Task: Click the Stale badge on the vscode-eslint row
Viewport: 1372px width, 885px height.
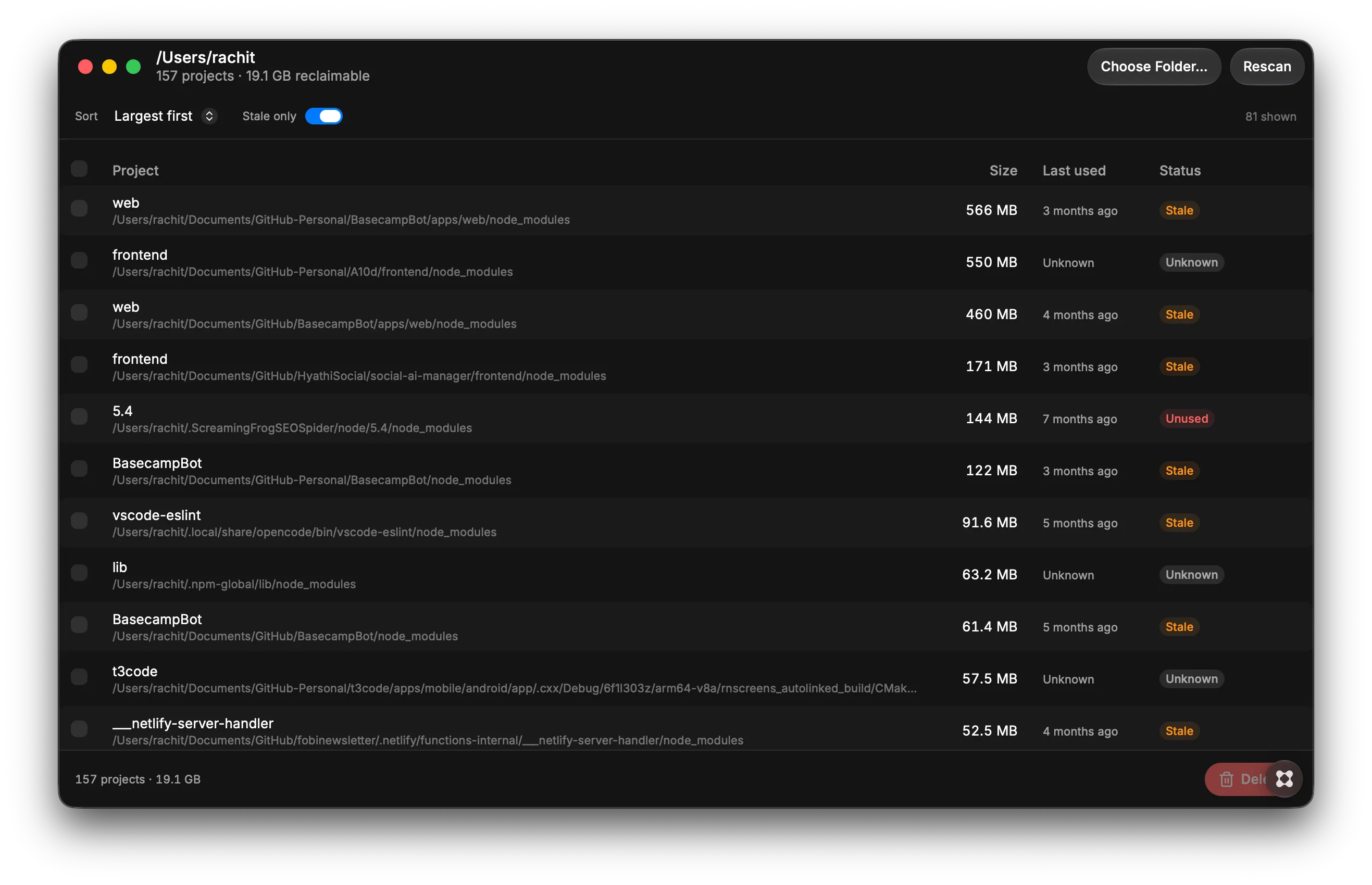Action: 1179,523
